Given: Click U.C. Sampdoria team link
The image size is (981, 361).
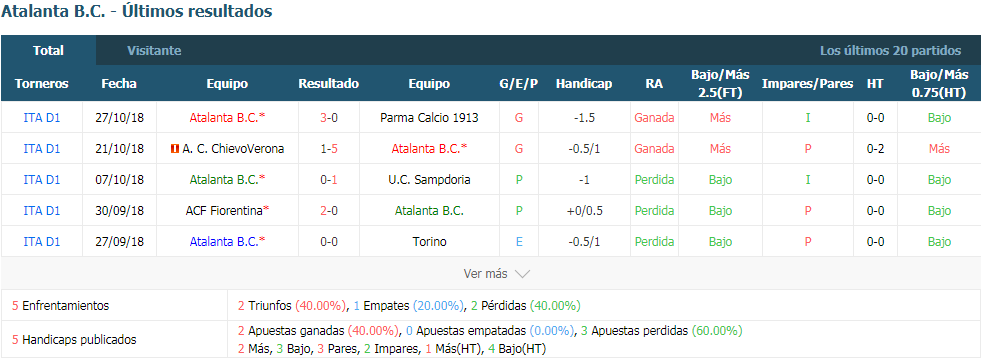Looking at the screenshot, I should point(429,180).
